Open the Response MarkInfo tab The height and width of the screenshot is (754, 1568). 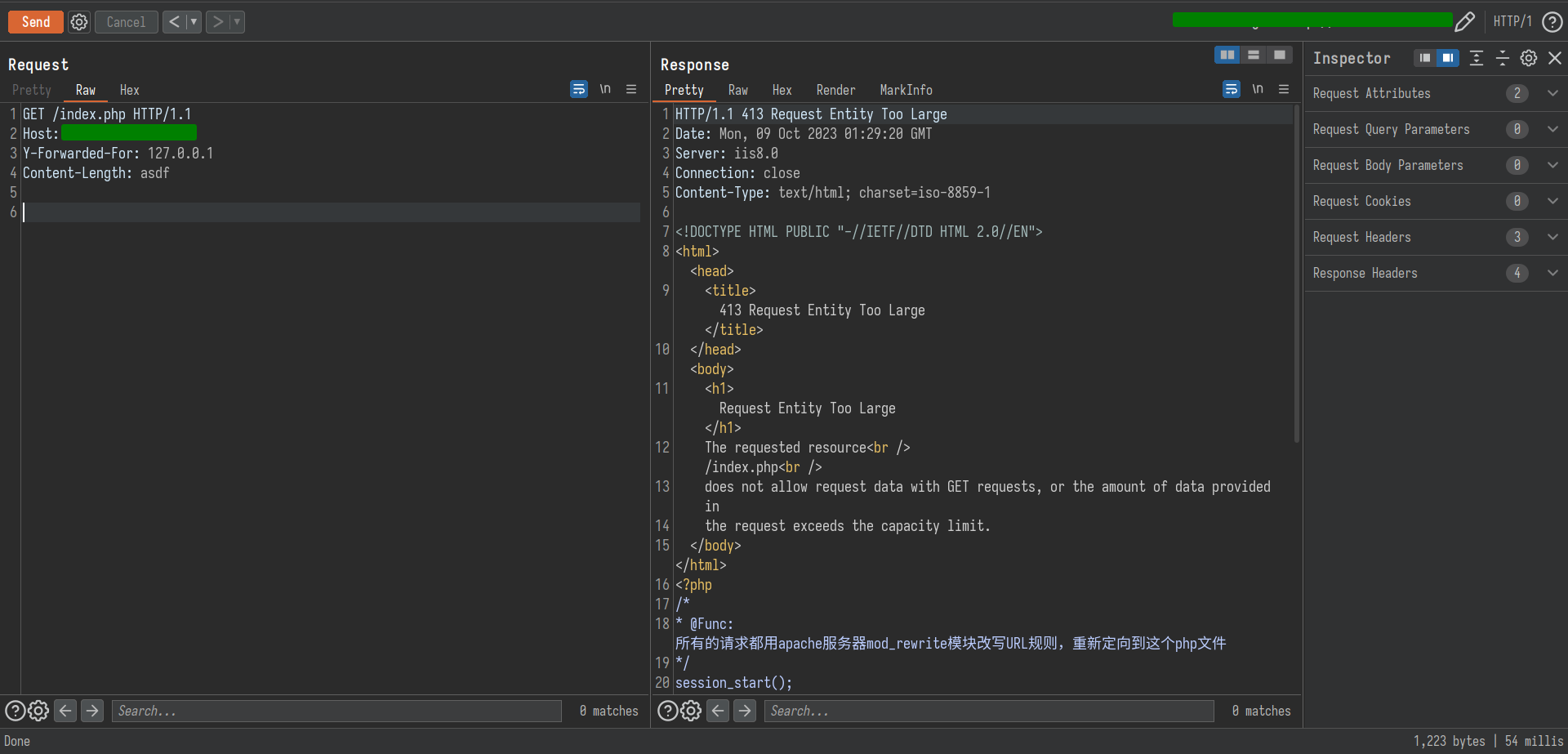point(906,90)
